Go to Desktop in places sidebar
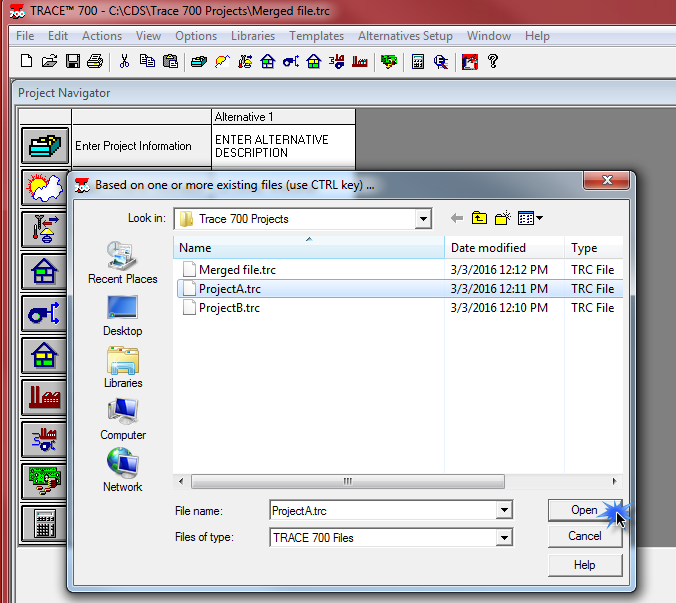The width and height of the screenshot is (676, 603). (122, 316)
